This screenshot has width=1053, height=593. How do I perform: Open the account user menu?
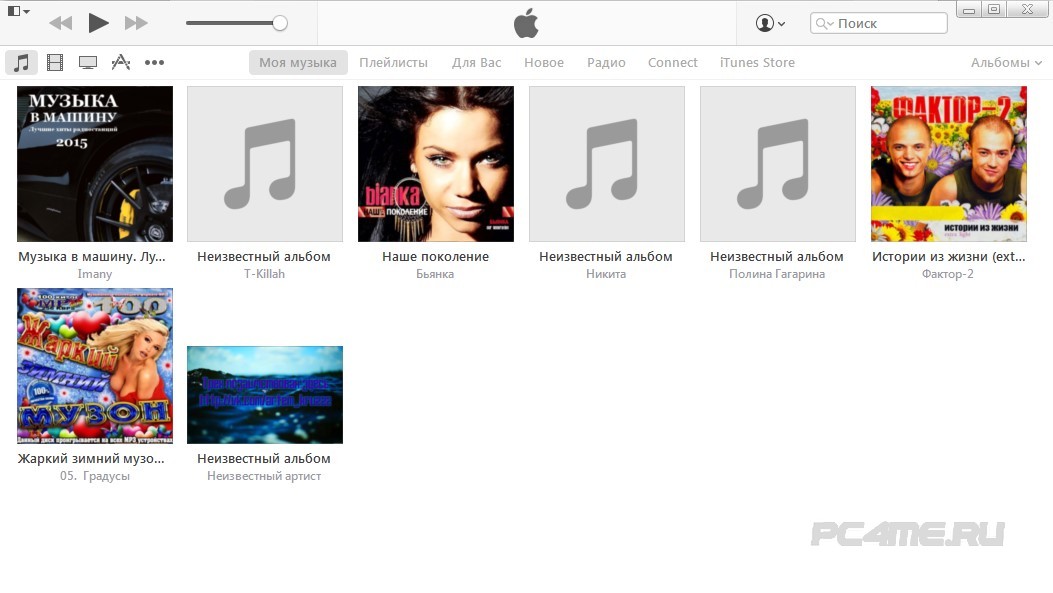tap(770, 23)
